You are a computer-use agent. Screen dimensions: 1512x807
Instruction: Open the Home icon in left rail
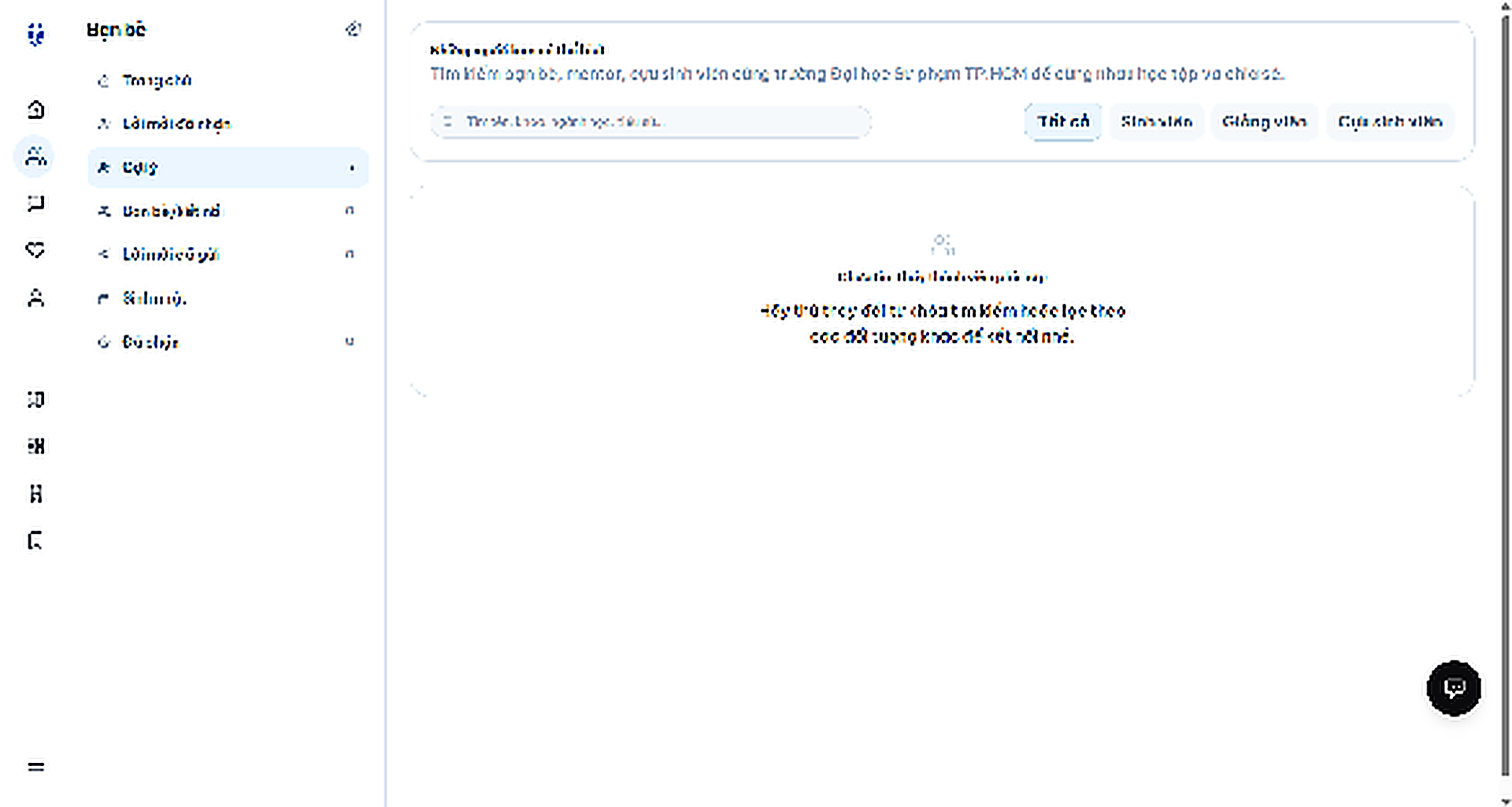pyautogui.click(x=35, y=109)
